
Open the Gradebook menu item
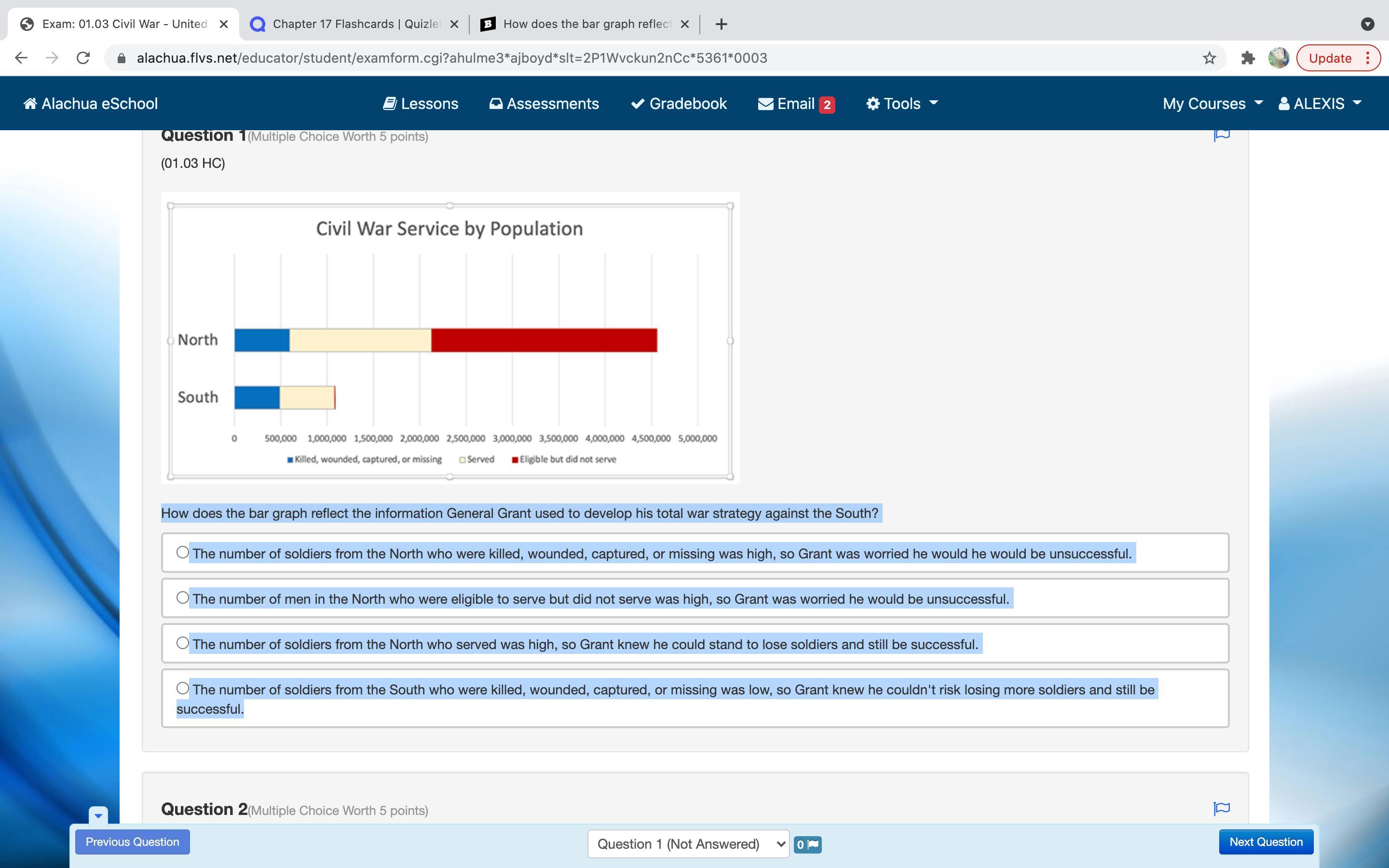679,103
